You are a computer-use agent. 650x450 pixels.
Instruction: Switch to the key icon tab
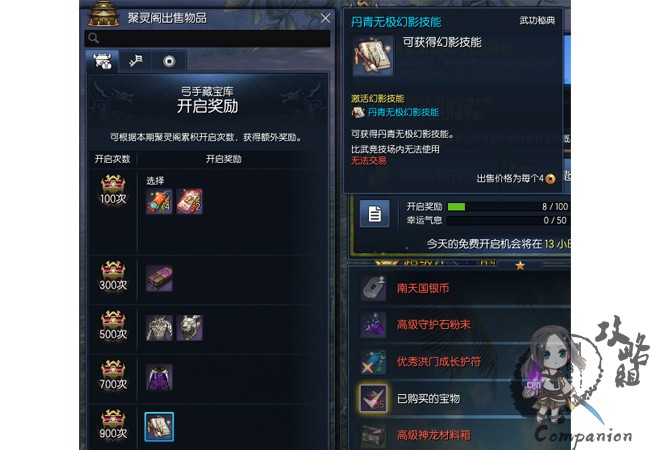[136, 61]
